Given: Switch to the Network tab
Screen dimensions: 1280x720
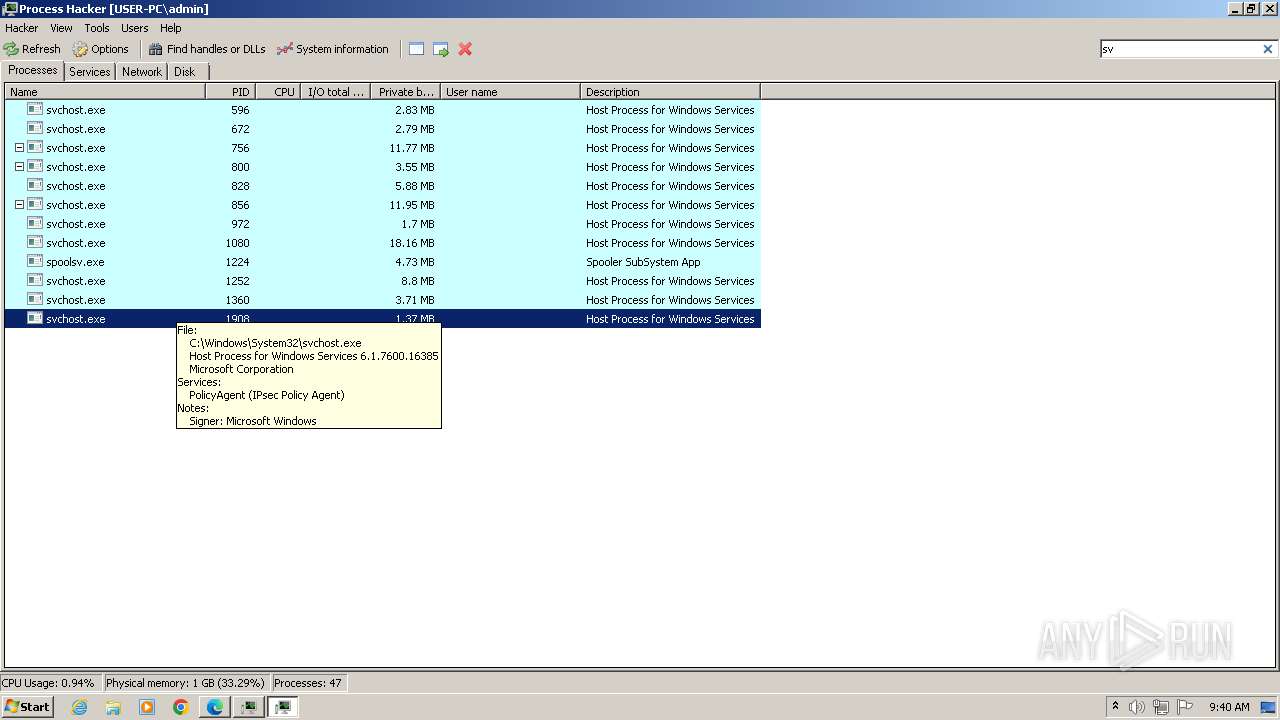Looking at the screenshot, I should coord(142,72).
